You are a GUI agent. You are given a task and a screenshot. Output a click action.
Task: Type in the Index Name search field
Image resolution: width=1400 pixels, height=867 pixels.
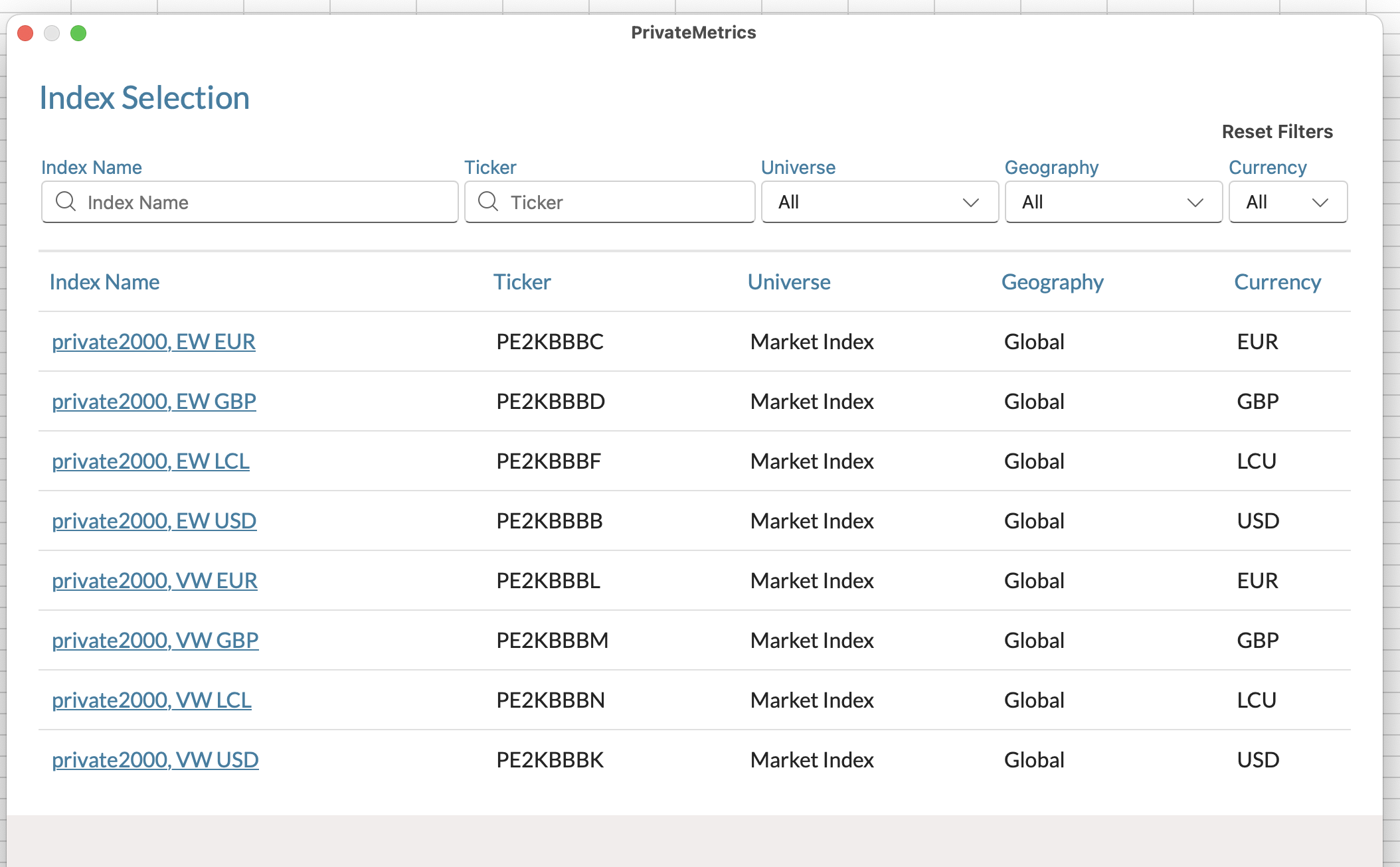pos(266,202)
